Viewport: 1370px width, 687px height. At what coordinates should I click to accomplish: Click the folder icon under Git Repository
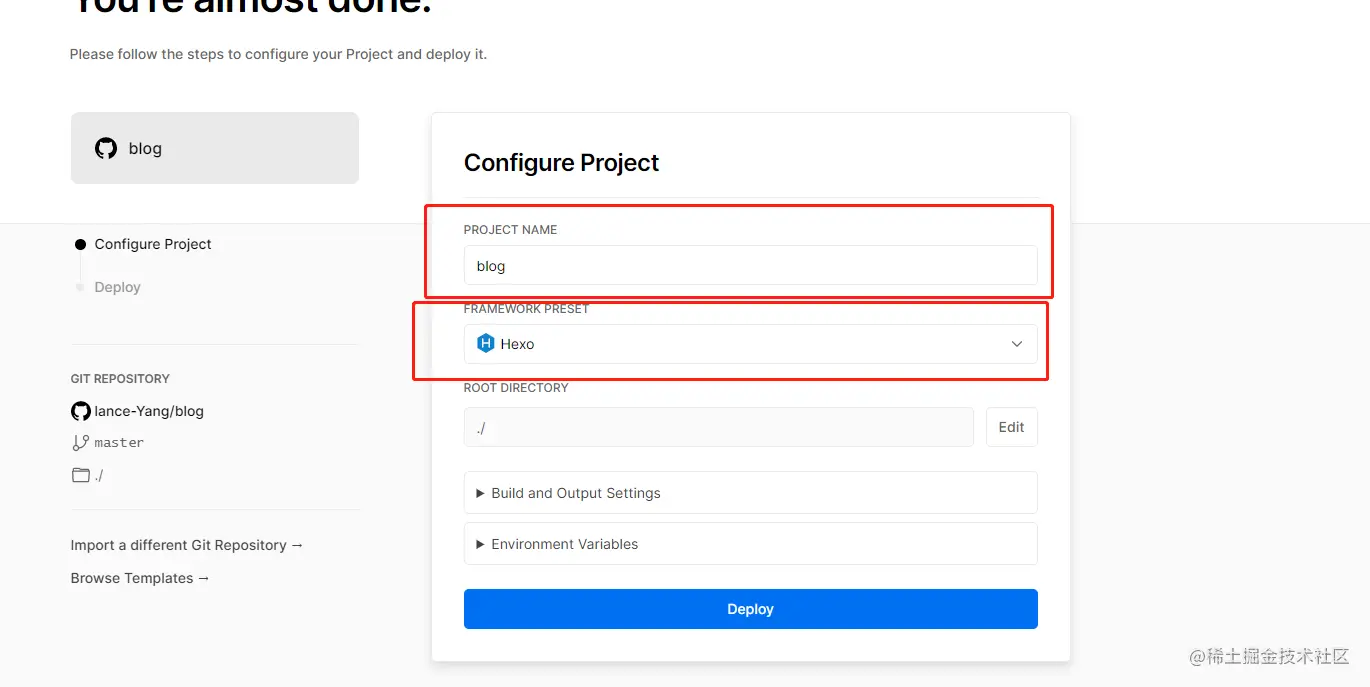coord(81,475)
